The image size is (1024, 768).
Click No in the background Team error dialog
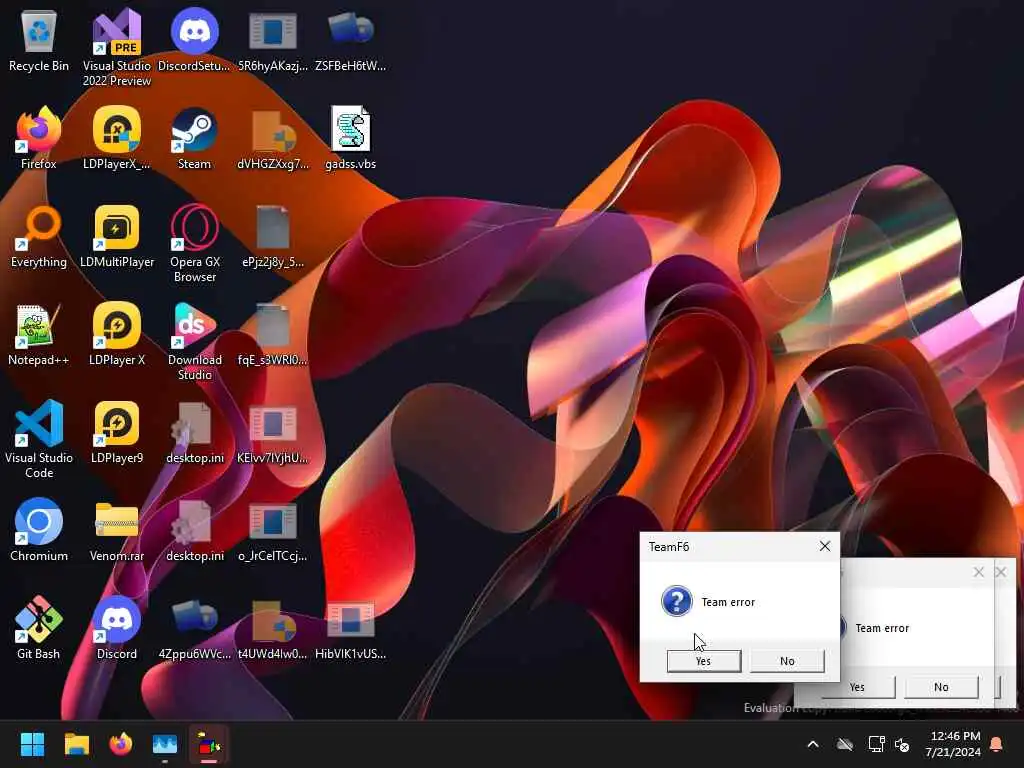(x=941, y=687)
